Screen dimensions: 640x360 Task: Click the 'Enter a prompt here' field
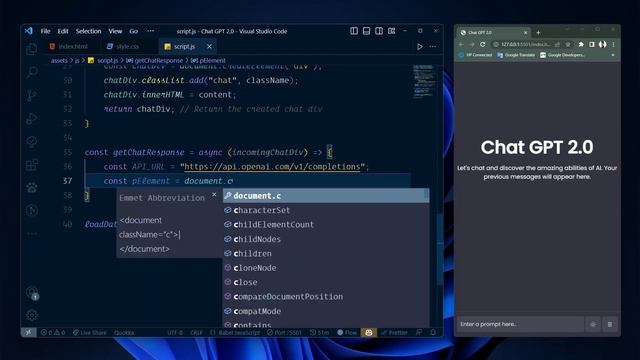coord(520,324)
